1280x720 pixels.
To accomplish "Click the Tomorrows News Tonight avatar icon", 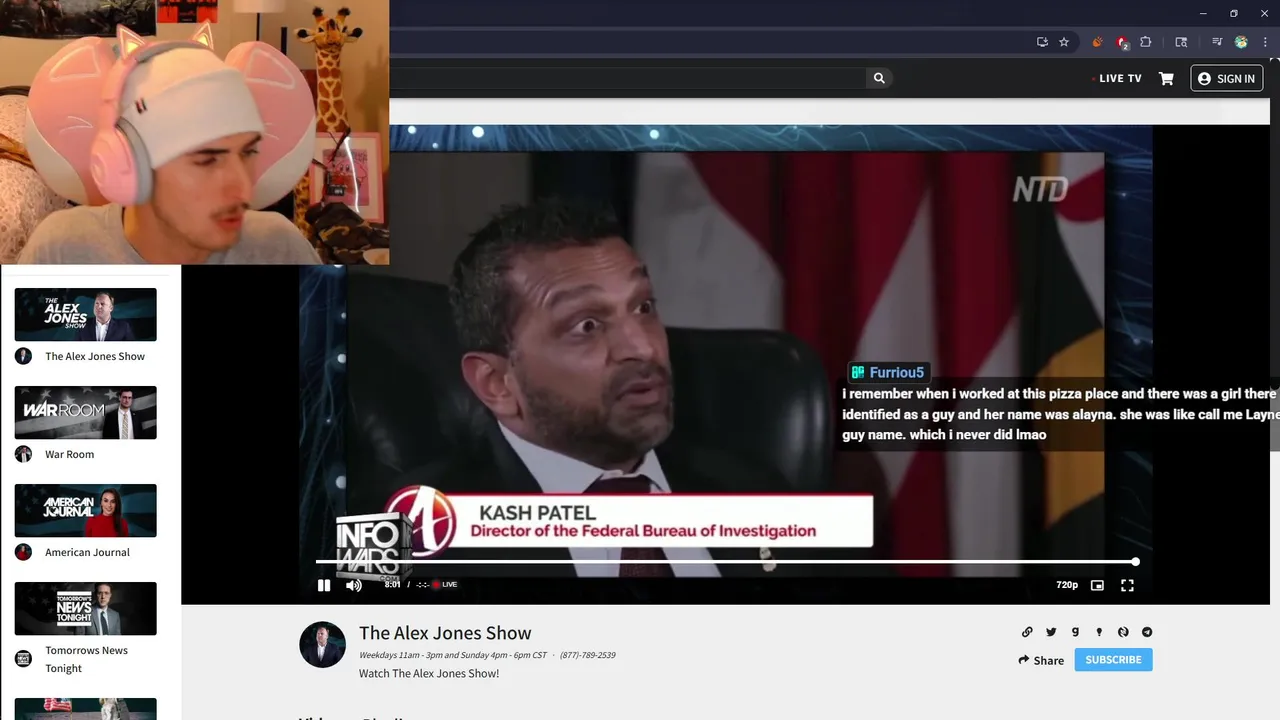I will [x=23, y=659].
